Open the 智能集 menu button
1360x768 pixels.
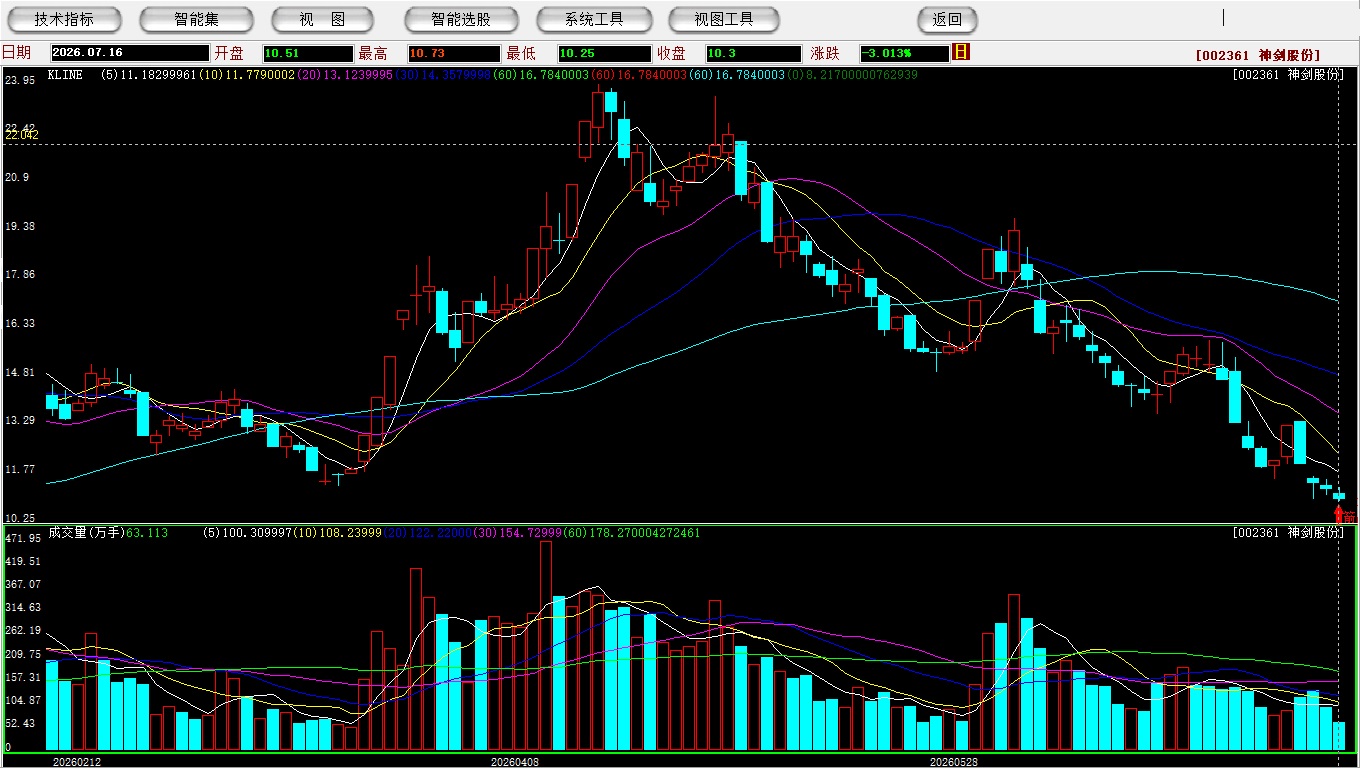pos(196,19)
